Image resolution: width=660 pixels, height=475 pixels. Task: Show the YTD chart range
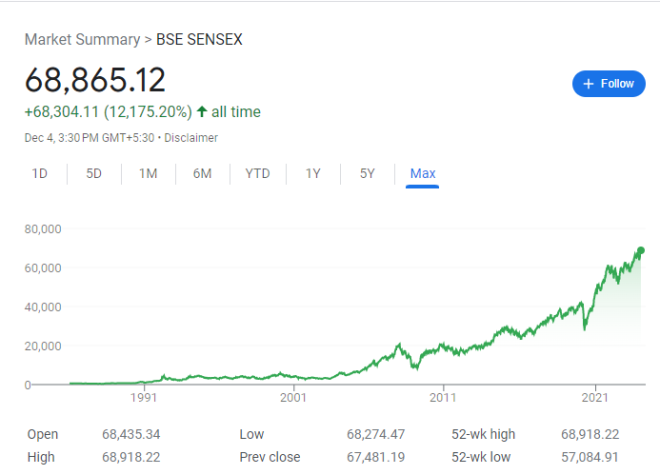pyautogui.click(x=258, y=174)
